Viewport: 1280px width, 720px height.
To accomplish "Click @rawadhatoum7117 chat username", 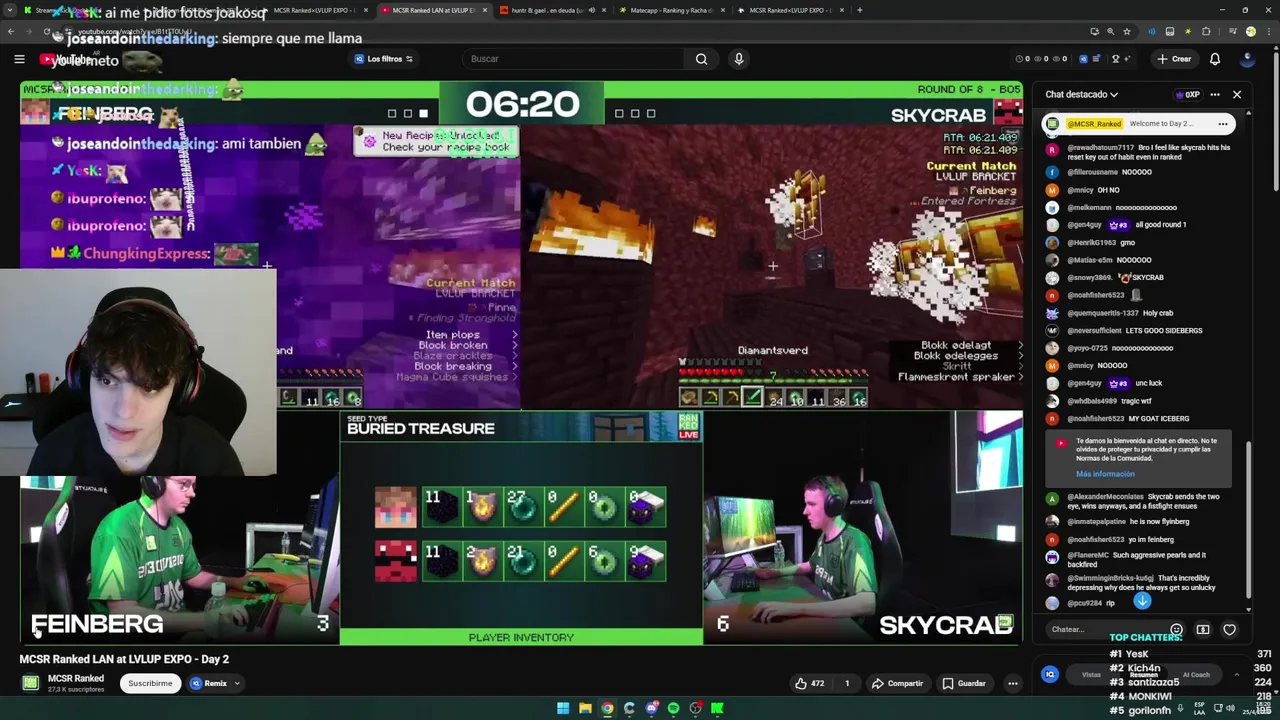I will tap(1100, 147).
